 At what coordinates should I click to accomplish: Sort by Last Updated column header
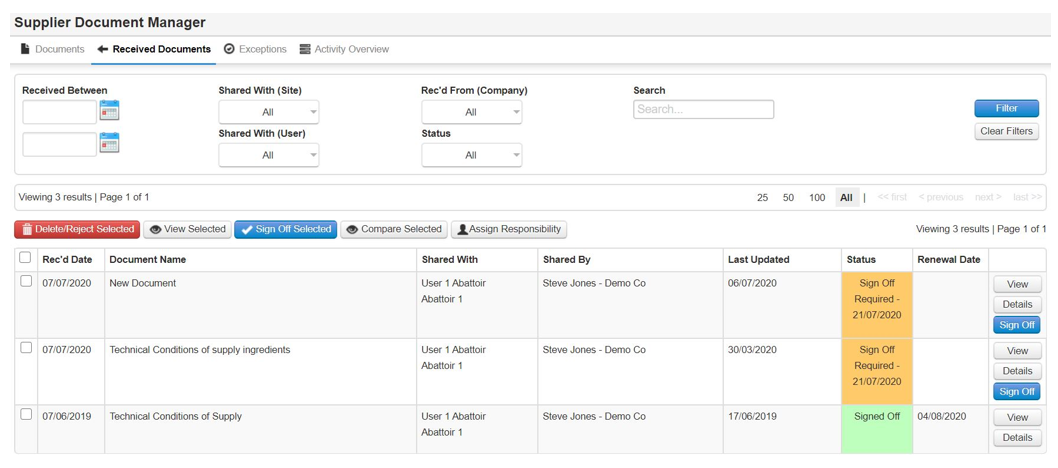click(758, 260)
